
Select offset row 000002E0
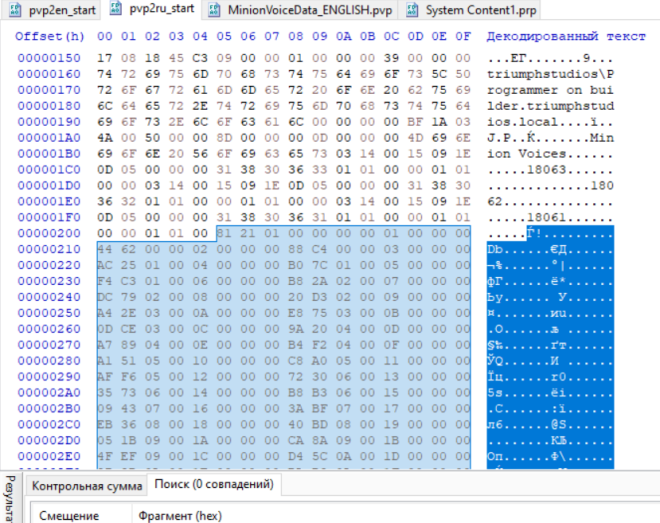coord(49,456)
